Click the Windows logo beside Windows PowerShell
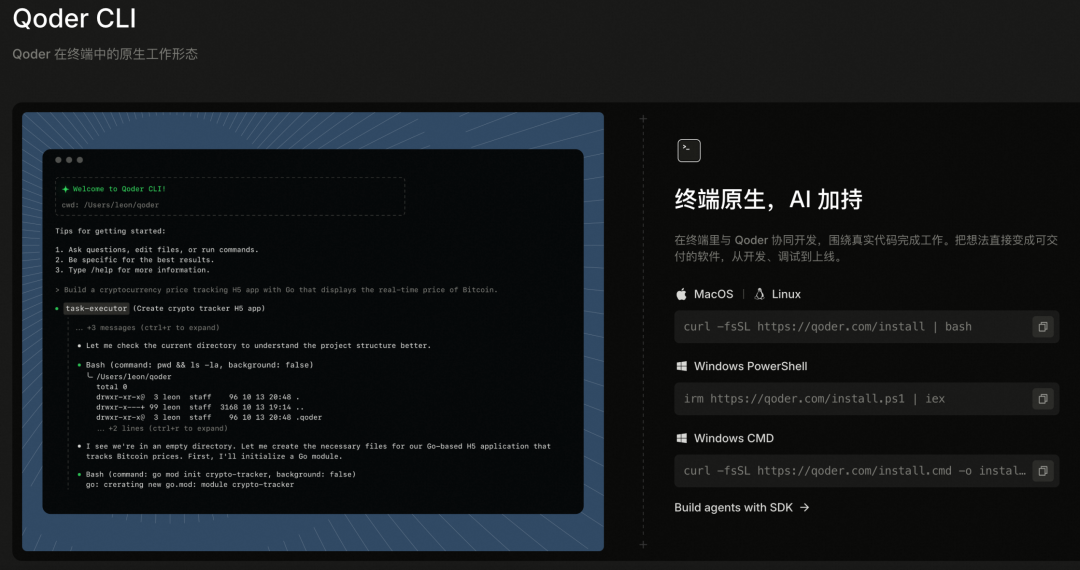The image size is (1080, 570). coord(681,366)
